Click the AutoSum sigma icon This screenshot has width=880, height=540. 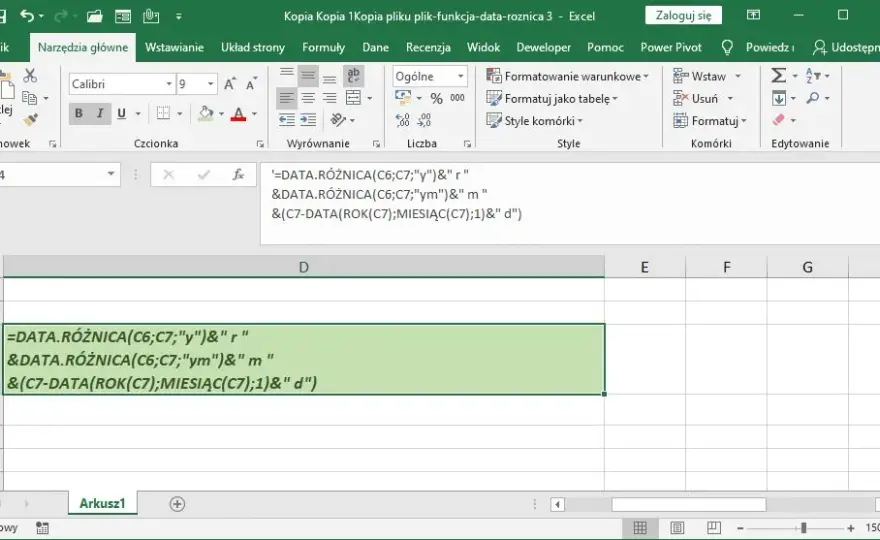coord(778,75)
